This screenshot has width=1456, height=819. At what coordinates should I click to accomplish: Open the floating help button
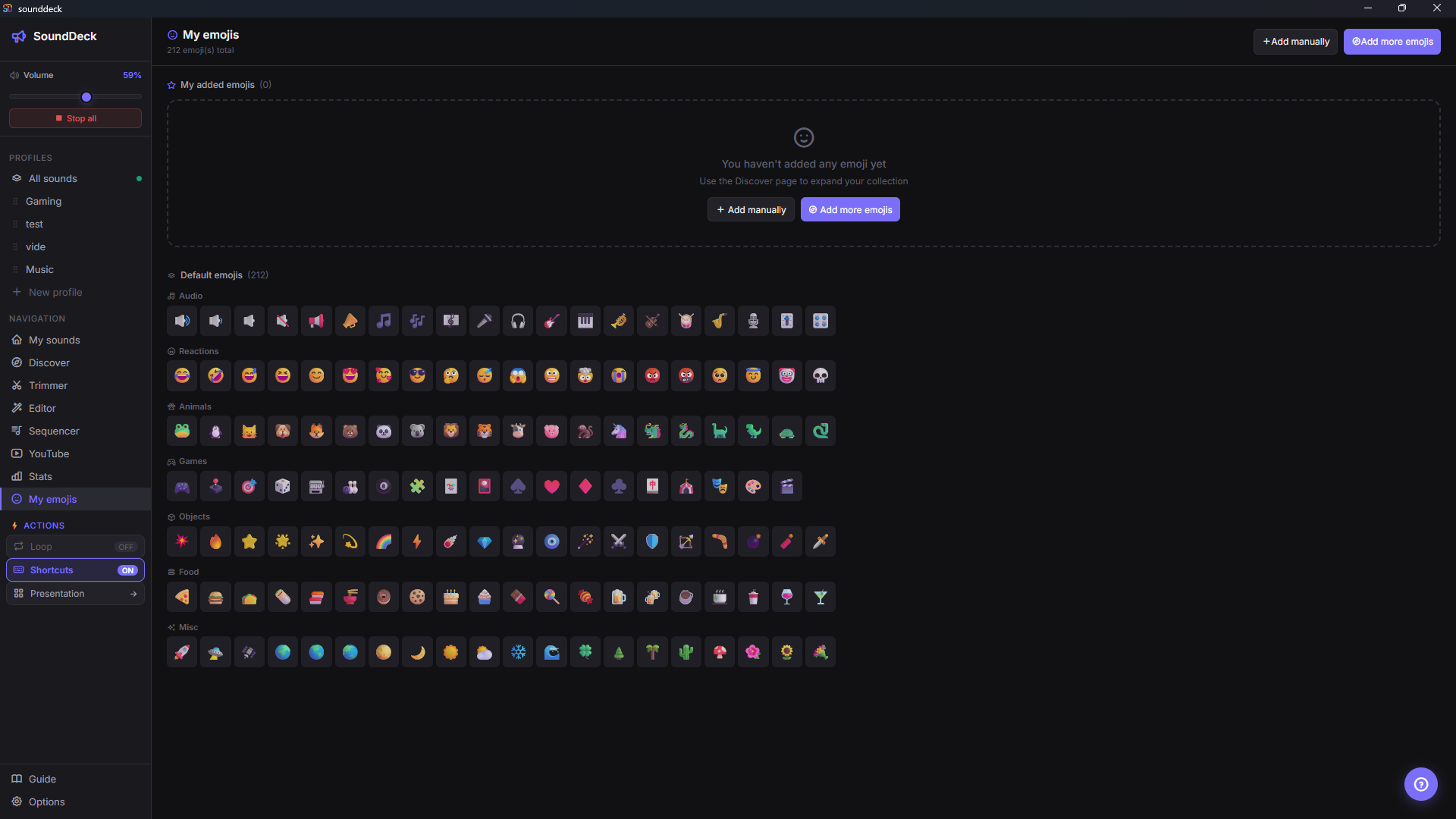(x=1421, y=784)
